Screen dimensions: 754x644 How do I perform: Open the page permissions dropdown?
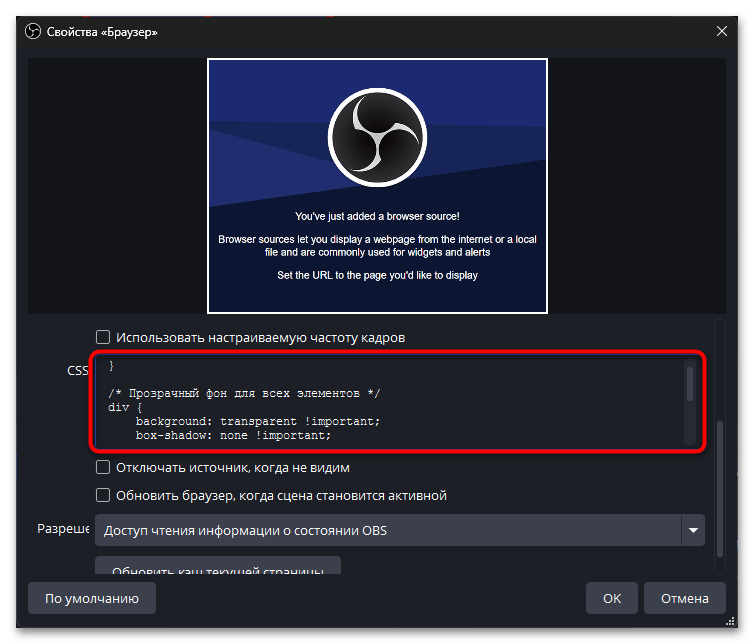click(400, 530)
